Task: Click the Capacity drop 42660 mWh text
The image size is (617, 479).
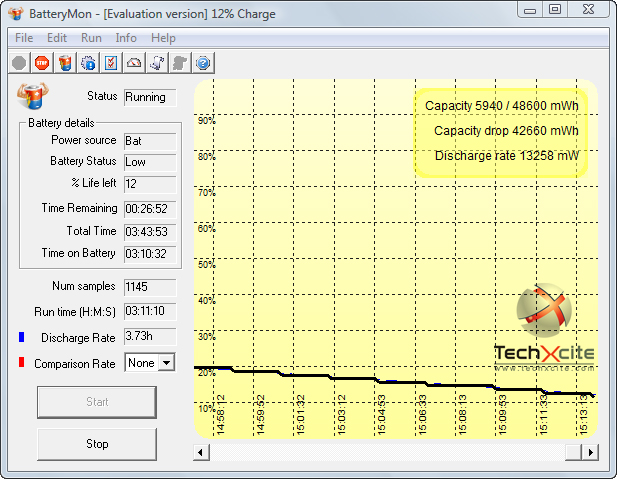Action: coord(506,131)
